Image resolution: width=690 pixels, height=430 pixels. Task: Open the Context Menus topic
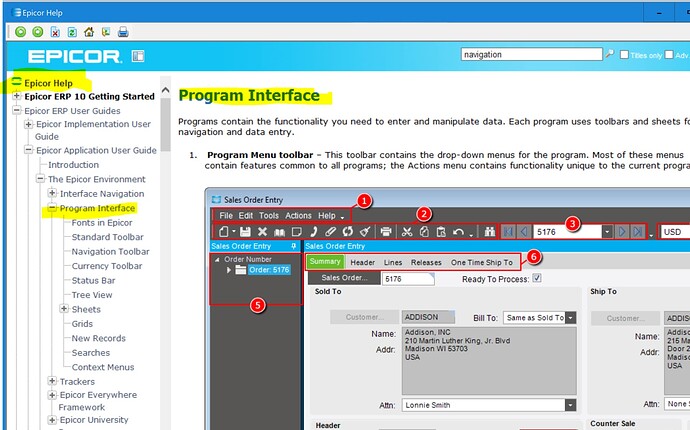coord(103,367)
